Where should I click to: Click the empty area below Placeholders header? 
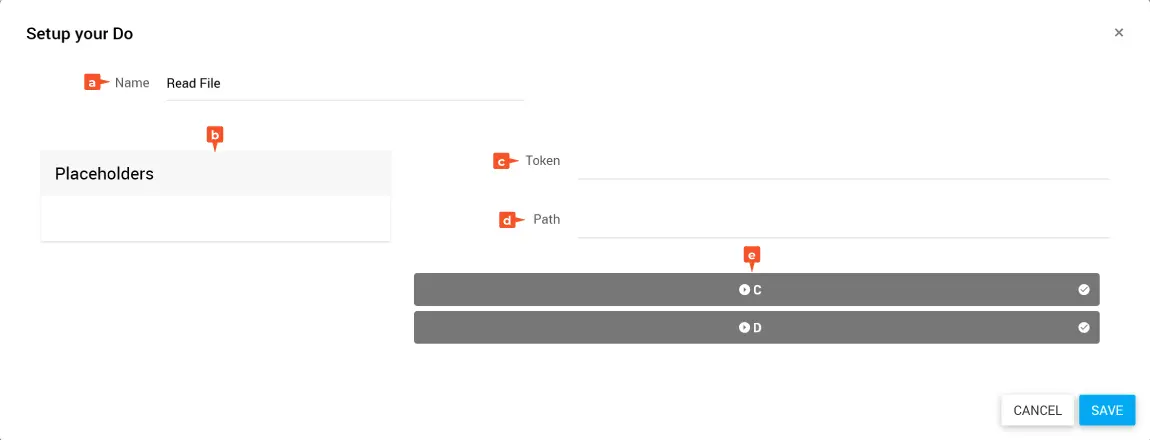pyautogui.click(x=215, y=218)
